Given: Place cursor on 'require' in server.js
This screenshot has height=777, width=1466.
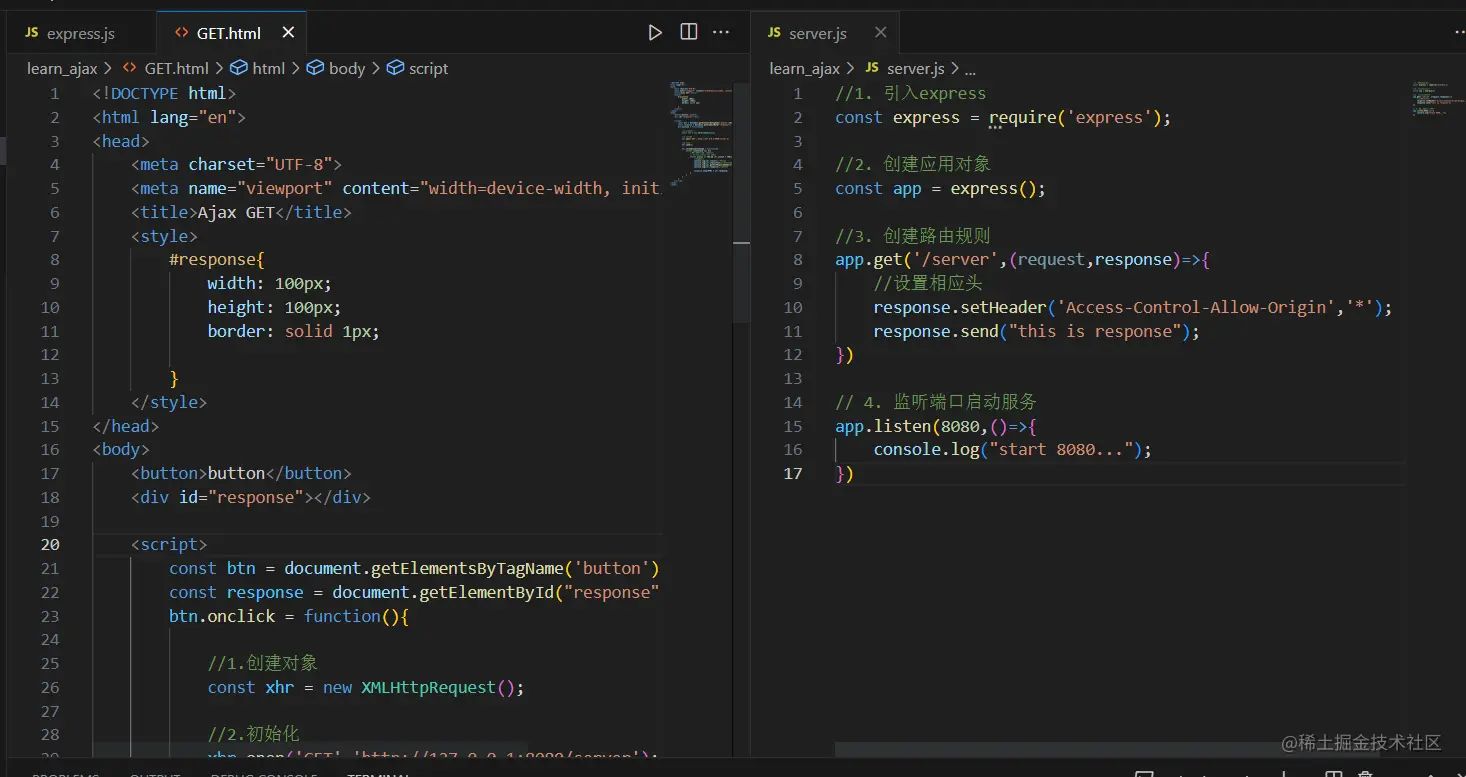Looking at the screenshot, I should (1022, 117).
